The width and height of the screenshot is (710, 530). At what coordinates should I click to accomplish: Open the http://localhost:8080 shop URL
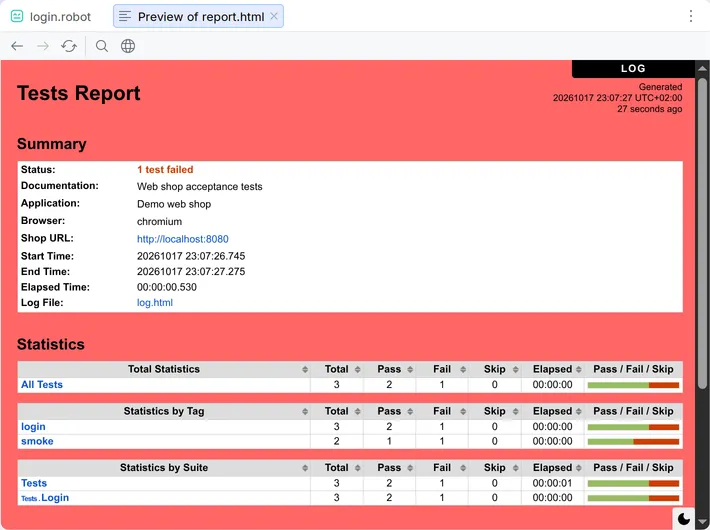tap(182, 239)
